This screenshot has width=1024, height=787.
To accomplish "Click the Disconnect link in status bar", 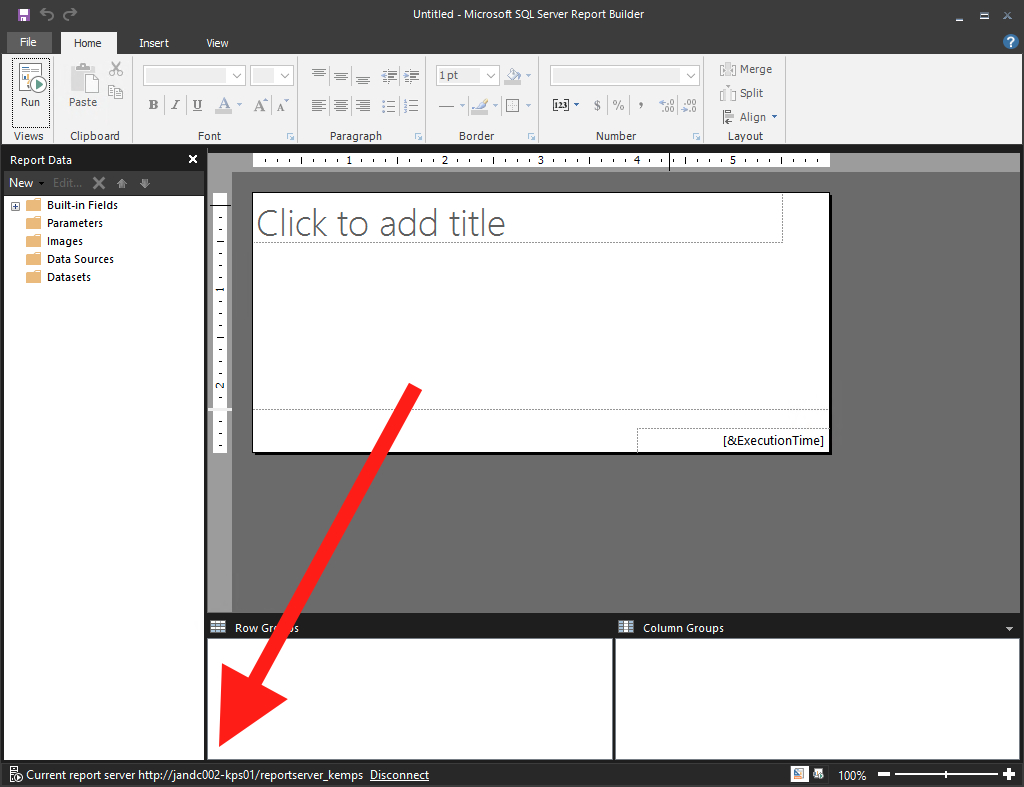I will click(x=399, y=775).
